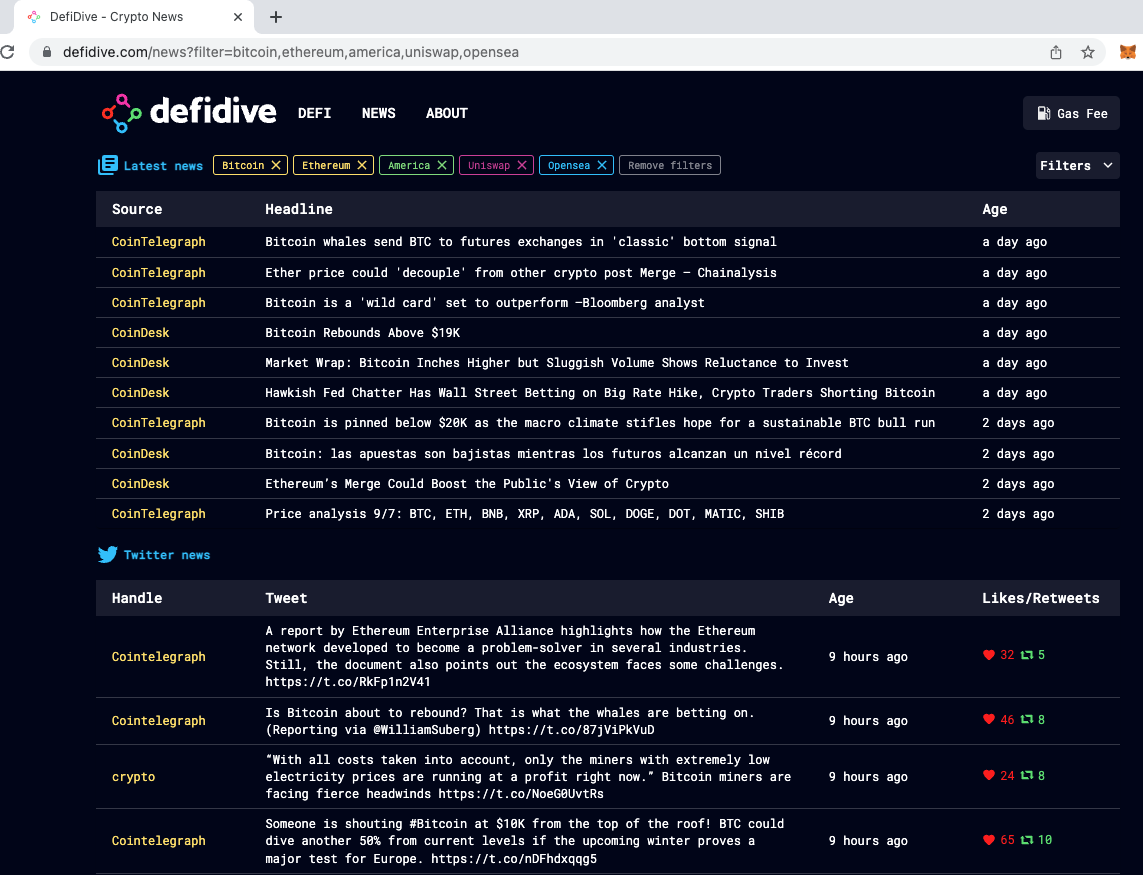Open the Gas Fee pump icon
Viewport: 1143px width, 875px height.
[x=1044, y=113]
